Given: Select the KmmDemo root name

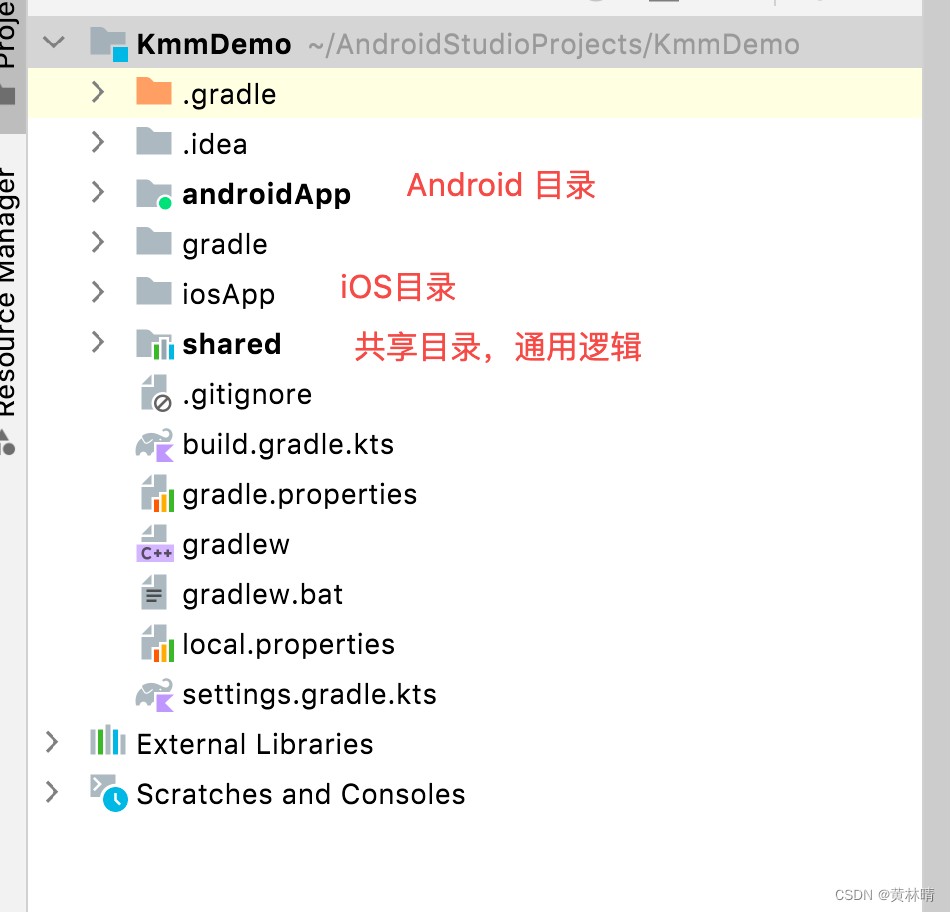Looking at the screenshot, I should (214, 44).
